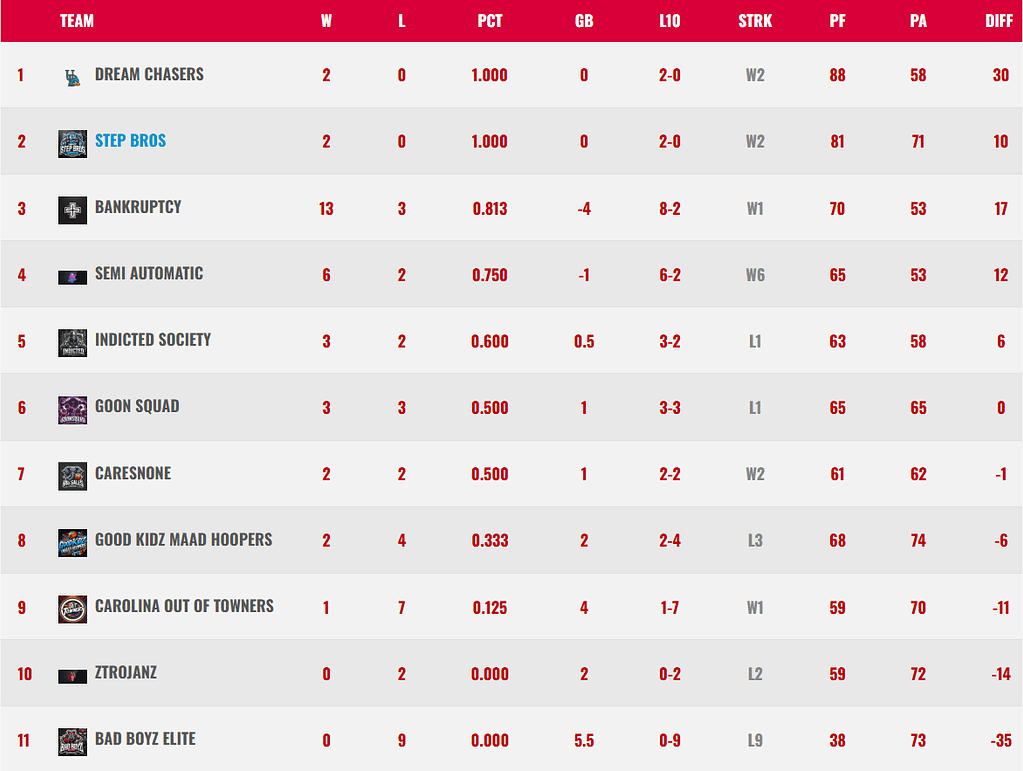This screenshot has width=1023, height=771.
Task: Sort standings by PCT column header
Action: (489, 21)
